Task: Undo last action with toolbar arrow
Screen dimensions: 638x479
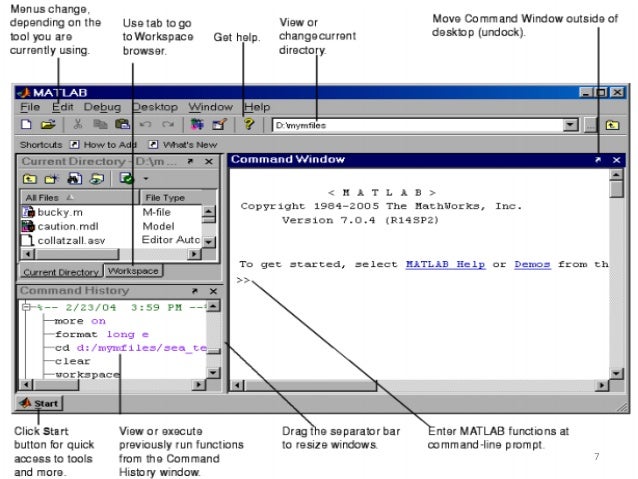Action: click(145, 124)
